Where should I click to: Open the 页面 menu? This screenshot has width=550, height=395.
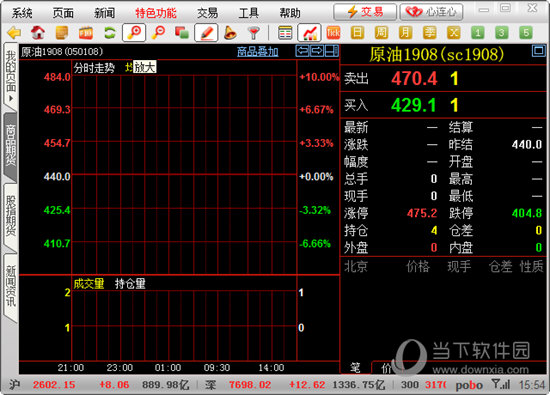click(x=63, y=13)
